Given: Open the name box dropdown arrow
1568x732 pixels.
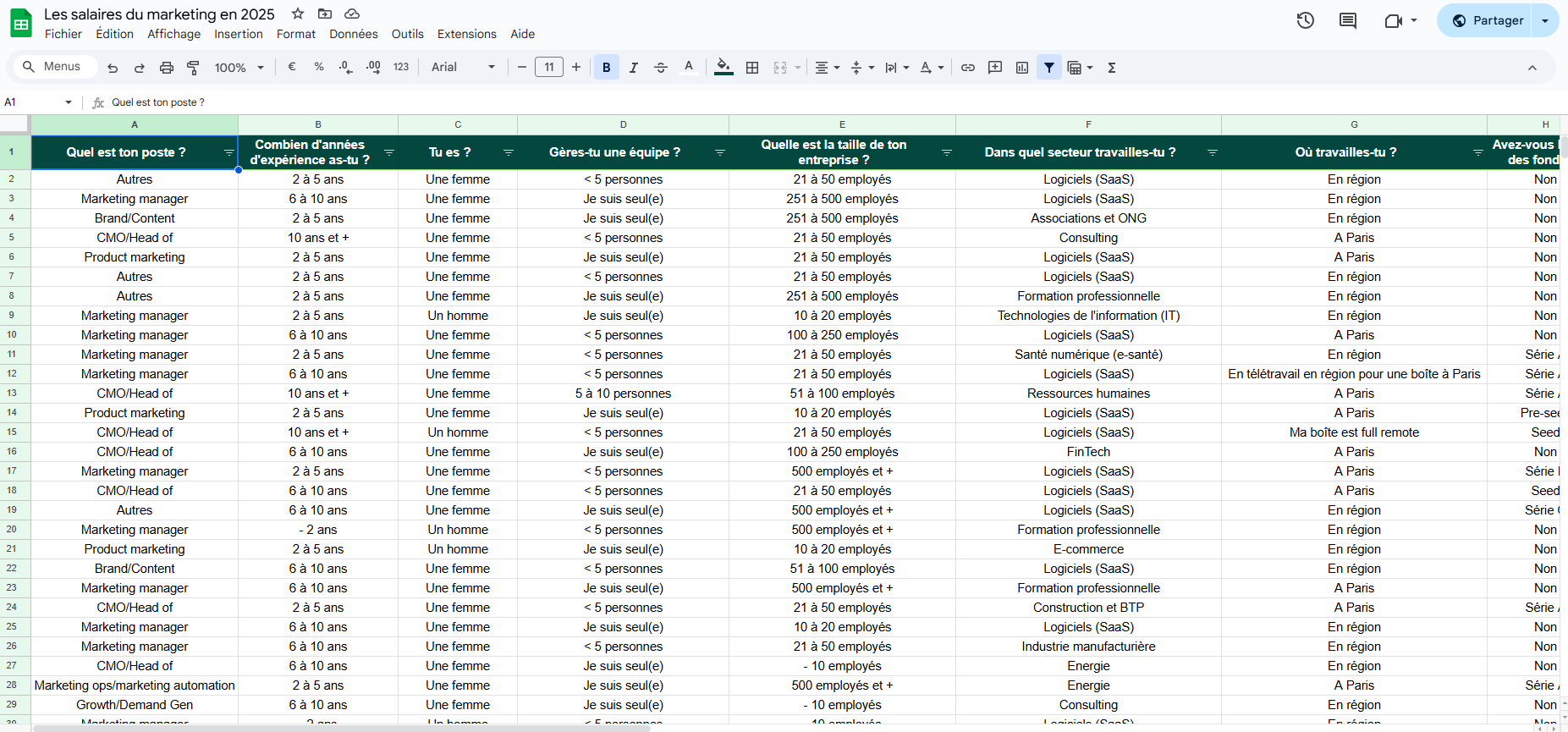Looking at the screenshot, I should tap(69, 102).
